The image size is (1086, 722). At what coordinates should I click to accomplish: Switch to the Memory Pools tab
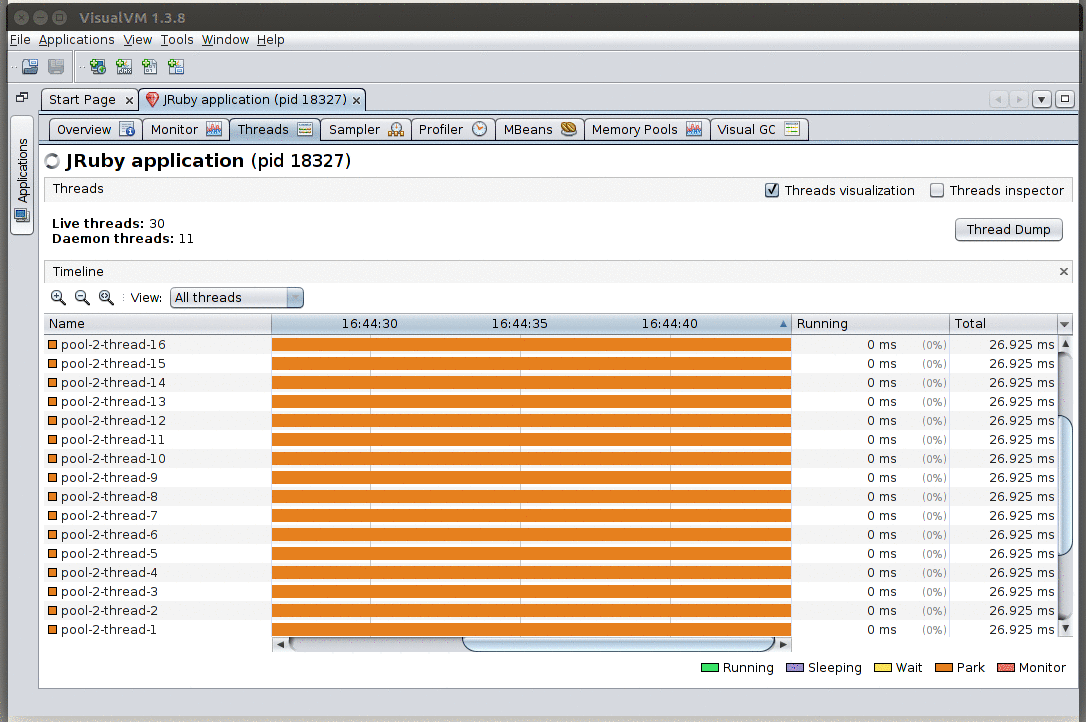(x=647, y=130)
